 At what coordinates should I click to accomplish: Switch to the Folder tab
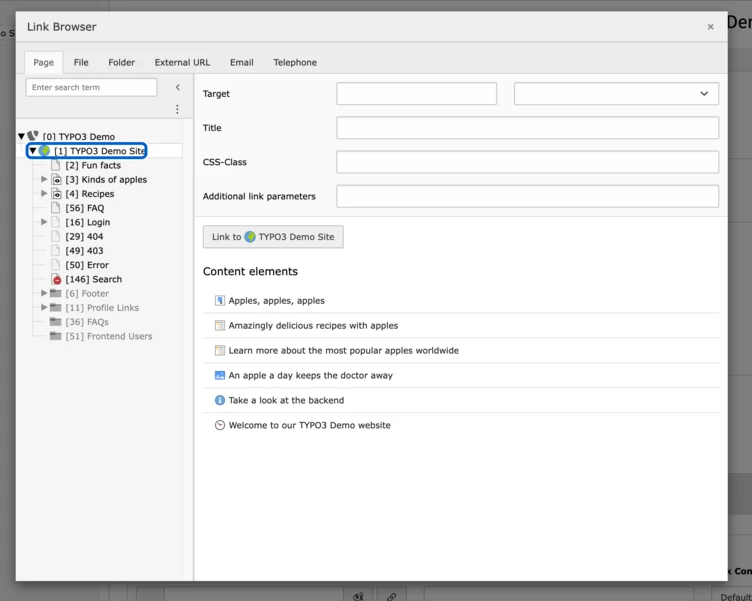tap(122, 62)
